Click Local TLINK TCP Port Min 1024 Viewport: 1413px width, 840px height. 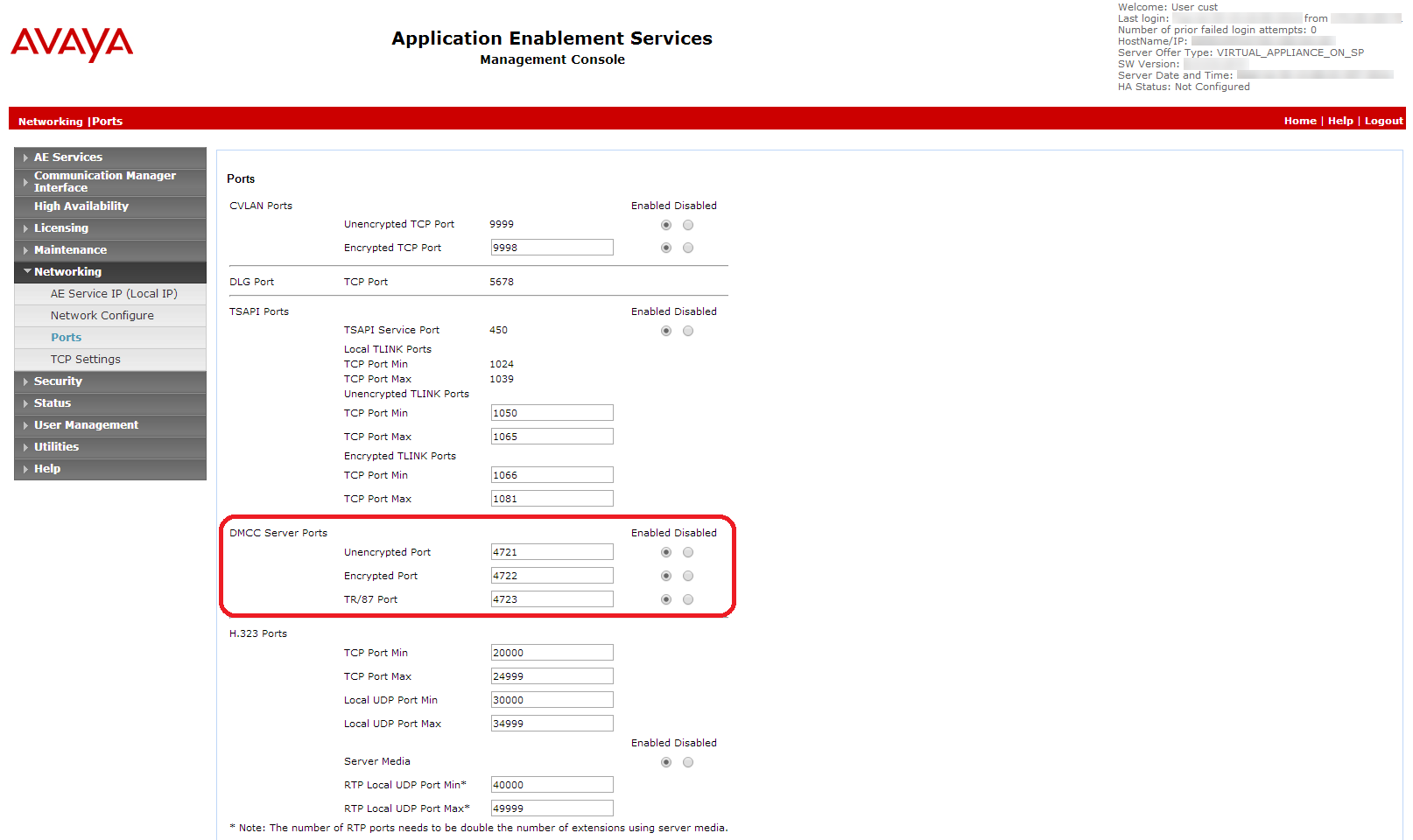pyautogui.click(x=502, y=364)
